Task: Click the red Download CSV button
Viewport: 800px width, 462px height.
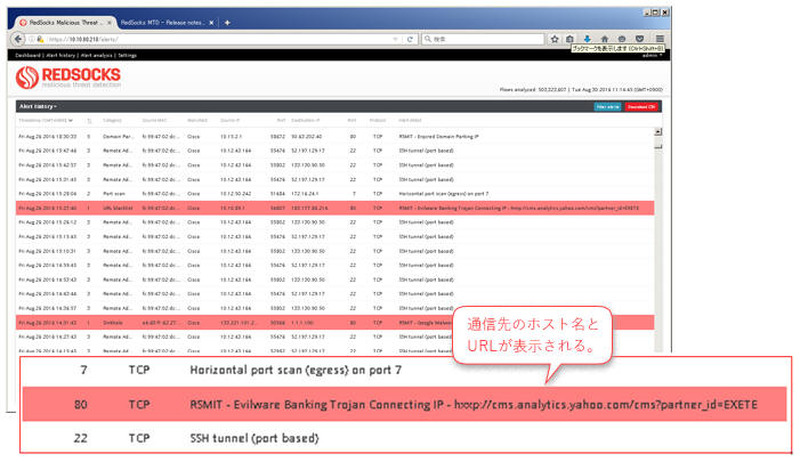Action: tap(642, 105)
